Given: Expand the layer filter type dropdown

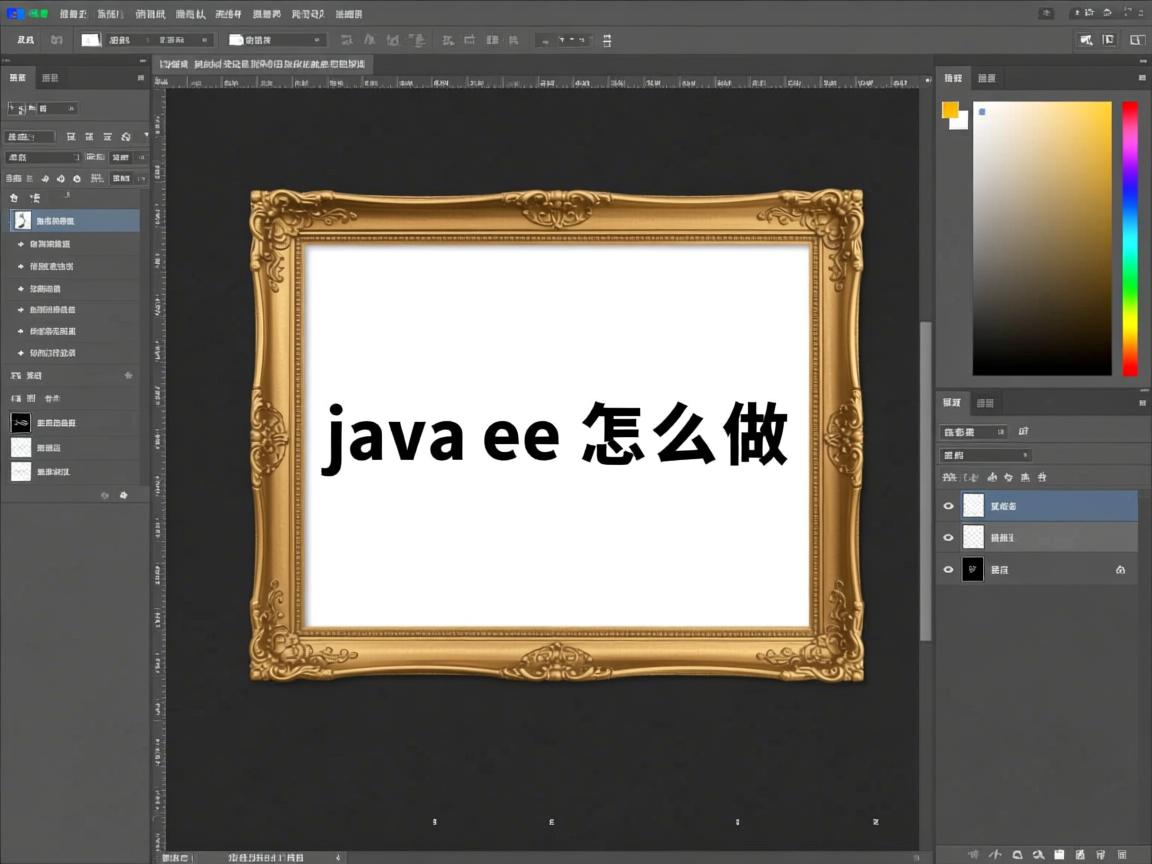Looking at the screenshot, I should coord(1000,431).
